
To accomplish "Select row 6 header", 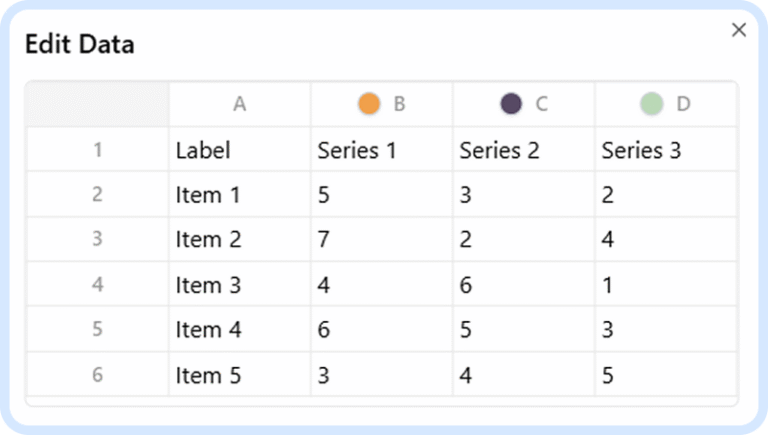I will tap(97, 375).
